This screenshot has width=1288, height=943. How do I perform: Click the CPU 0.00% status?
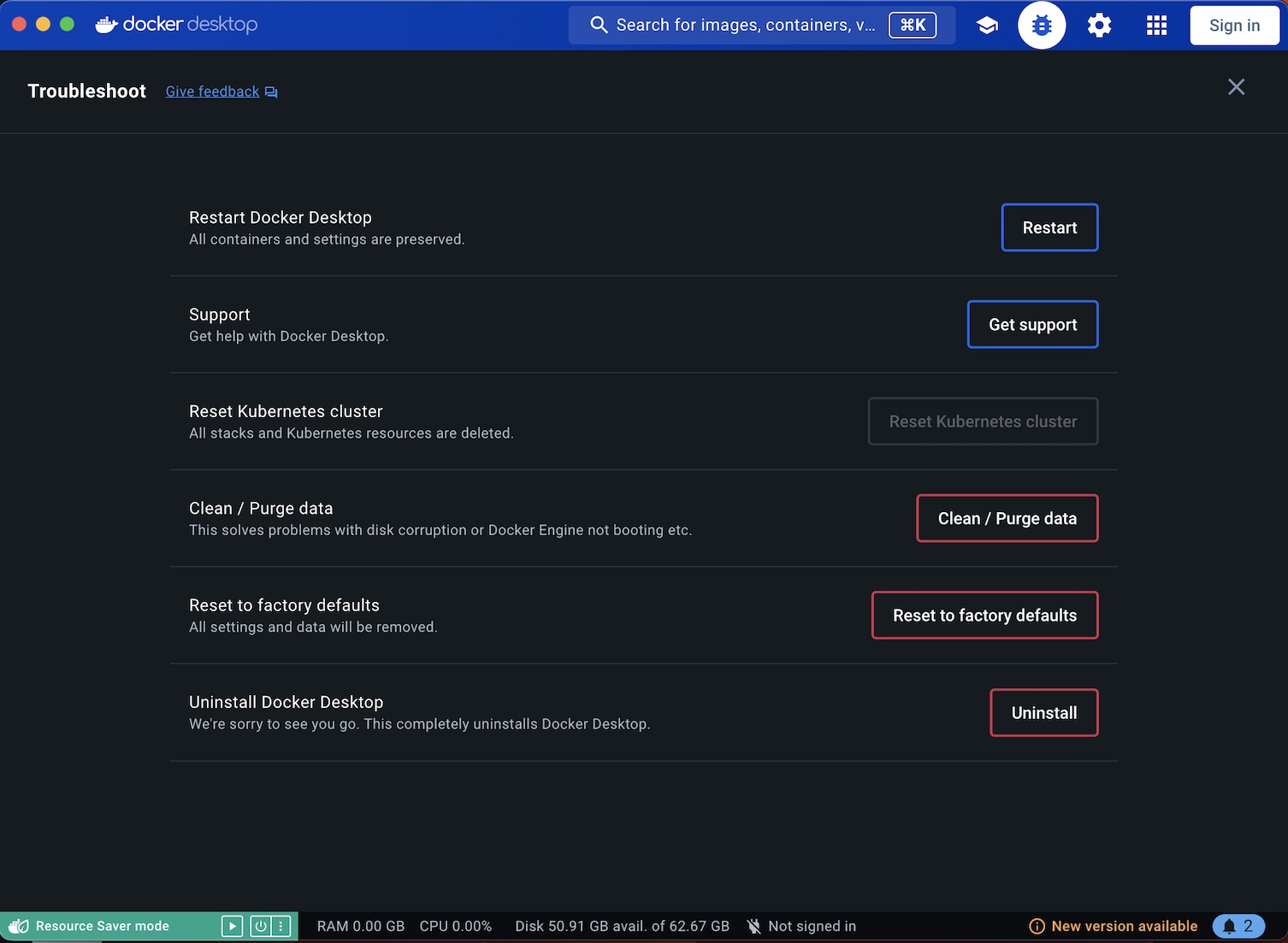tap(456, 926)
